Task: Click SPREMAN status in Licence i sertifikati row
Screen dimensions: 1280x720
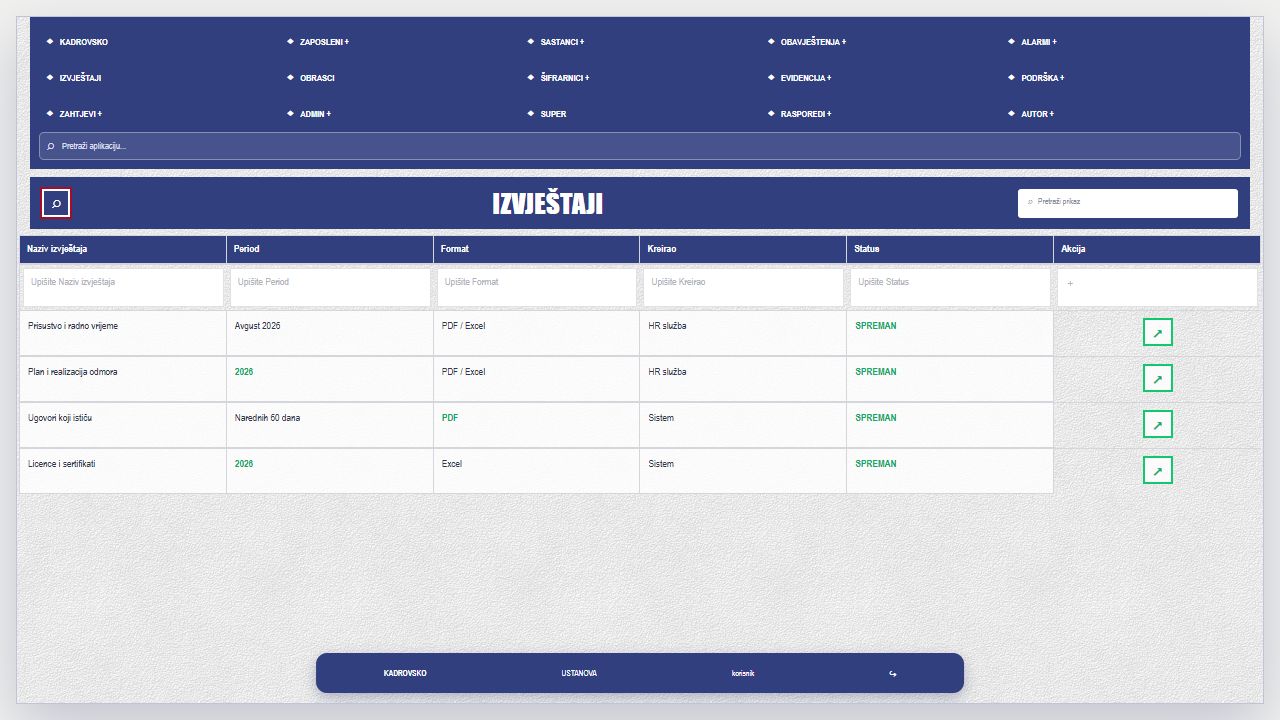Action: (x=876, y=464)
